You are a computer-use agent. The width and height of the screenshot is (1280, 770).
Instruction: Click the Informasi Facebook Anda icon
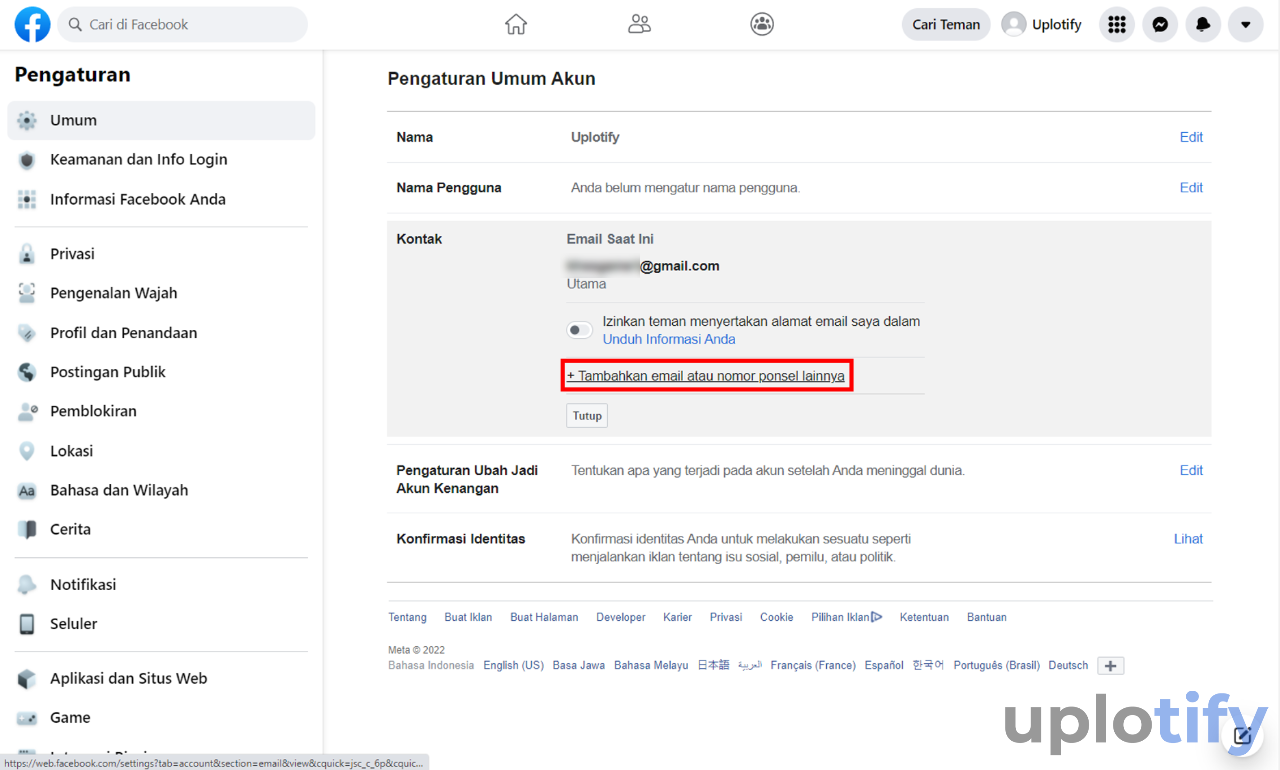(x=27, y=199)
